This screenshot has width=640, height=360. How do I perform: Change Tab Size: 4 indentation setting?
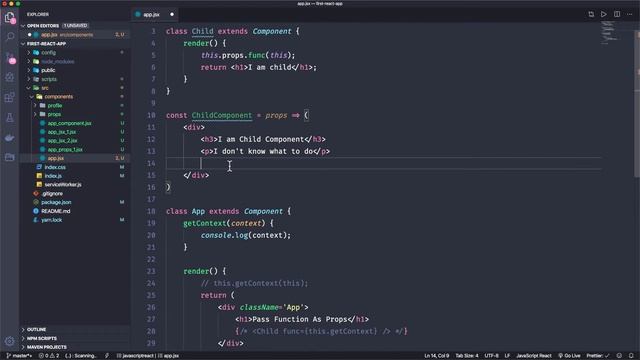point(467,356)
